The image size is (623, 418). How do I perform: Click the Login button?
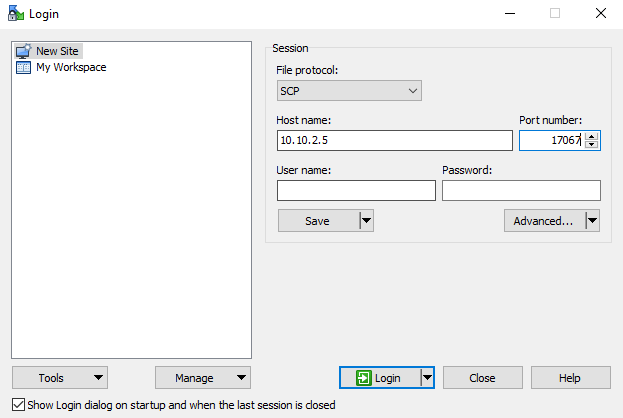379,377
